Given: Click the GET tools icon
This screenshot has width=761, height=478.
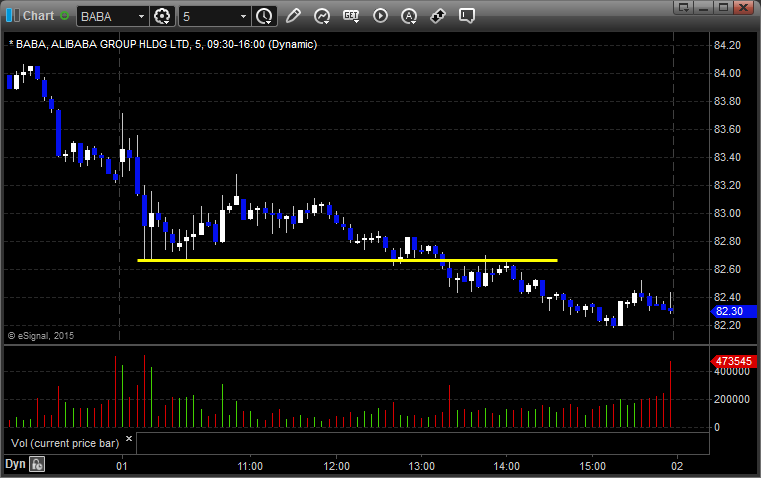Looking at the screenshot, I should coord(351,16).
